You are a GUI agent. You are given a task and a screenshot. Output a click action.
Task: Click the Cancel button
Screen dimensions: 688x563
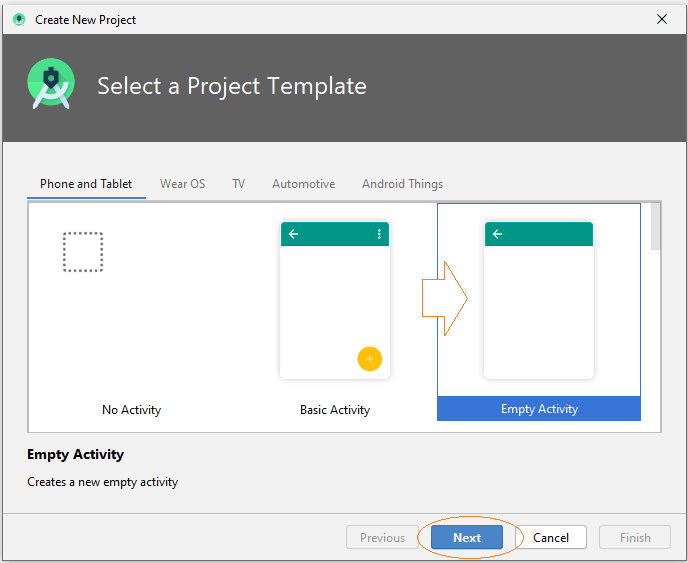tap(551, 537)
